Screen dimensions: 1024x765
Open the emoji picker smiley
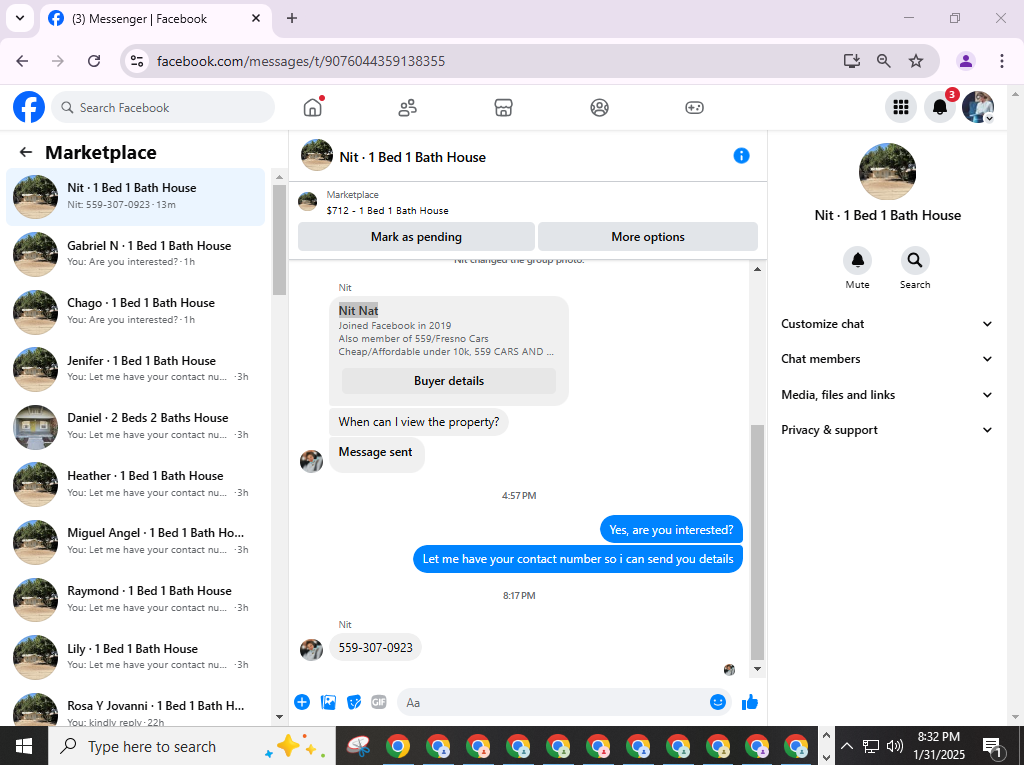718,702
